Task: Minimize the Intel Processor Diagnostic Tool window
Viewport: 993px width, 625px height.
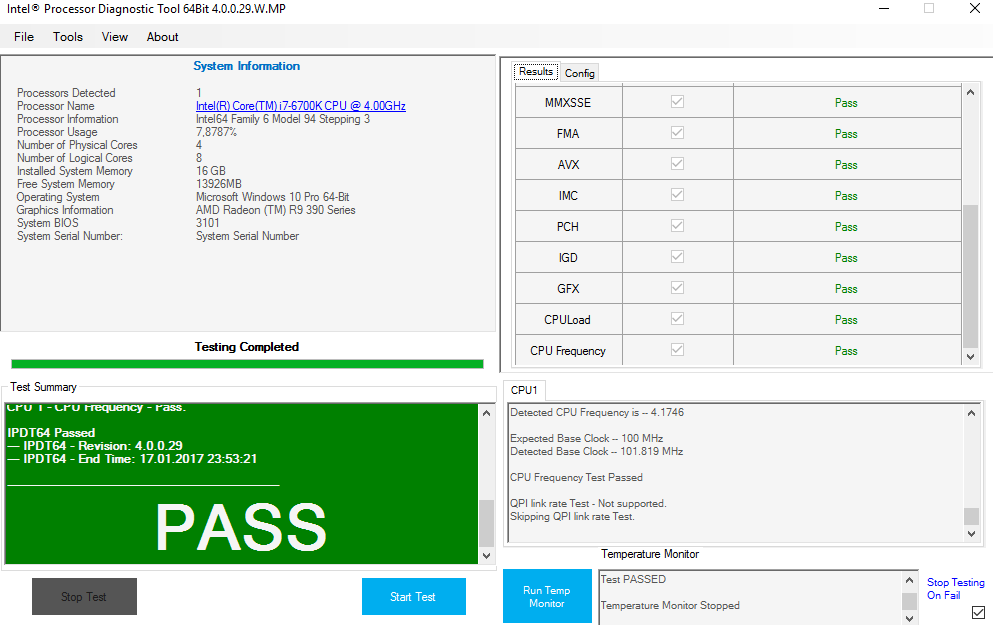Action: 884,8
